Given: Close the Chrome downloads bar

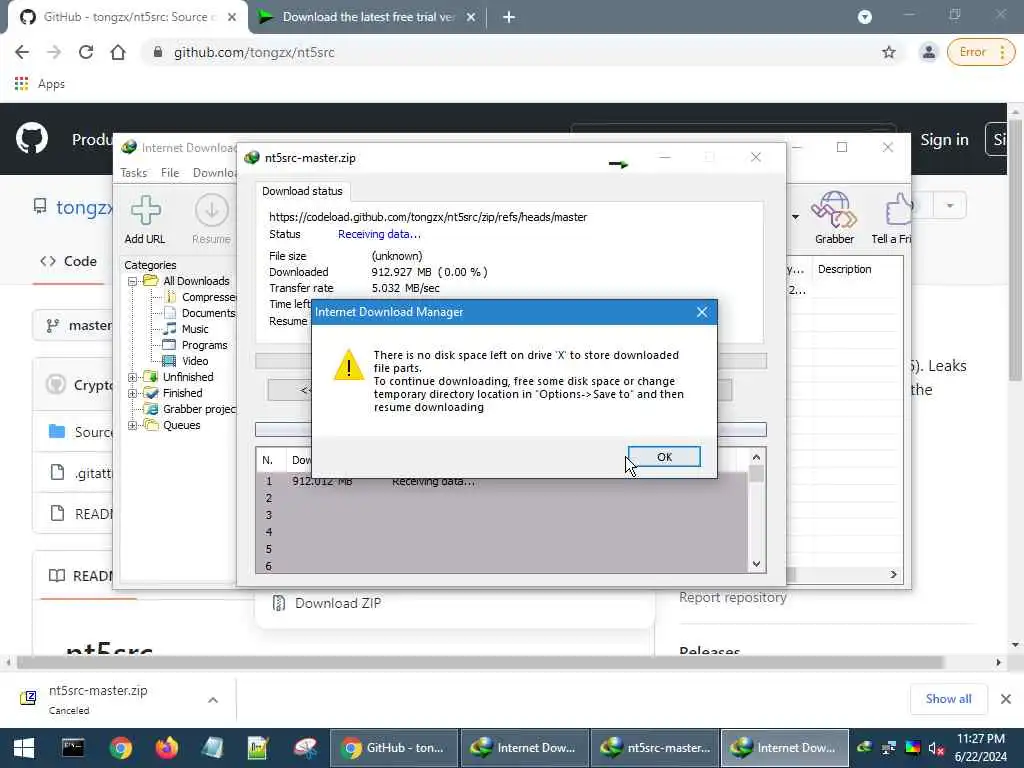Looking at the screenshot, I should pyautogui.click(x=1006, y=699).
